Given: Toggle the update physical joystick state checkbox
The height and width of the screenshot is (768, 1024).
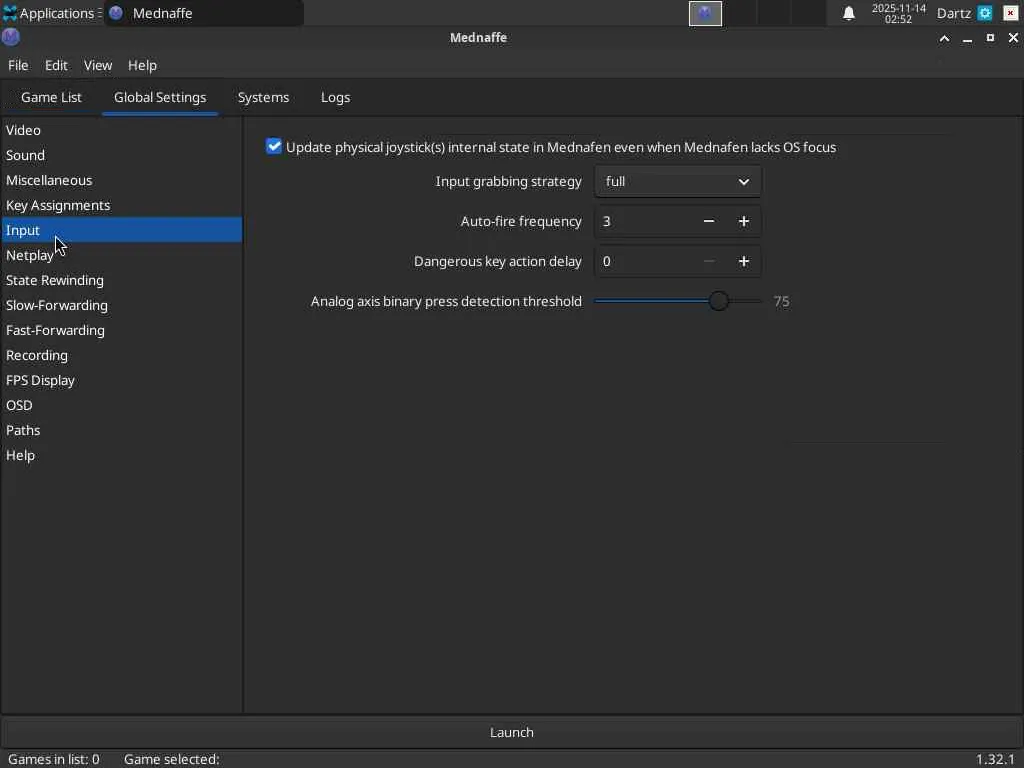Looking at the screenshot, I should 274,146.
